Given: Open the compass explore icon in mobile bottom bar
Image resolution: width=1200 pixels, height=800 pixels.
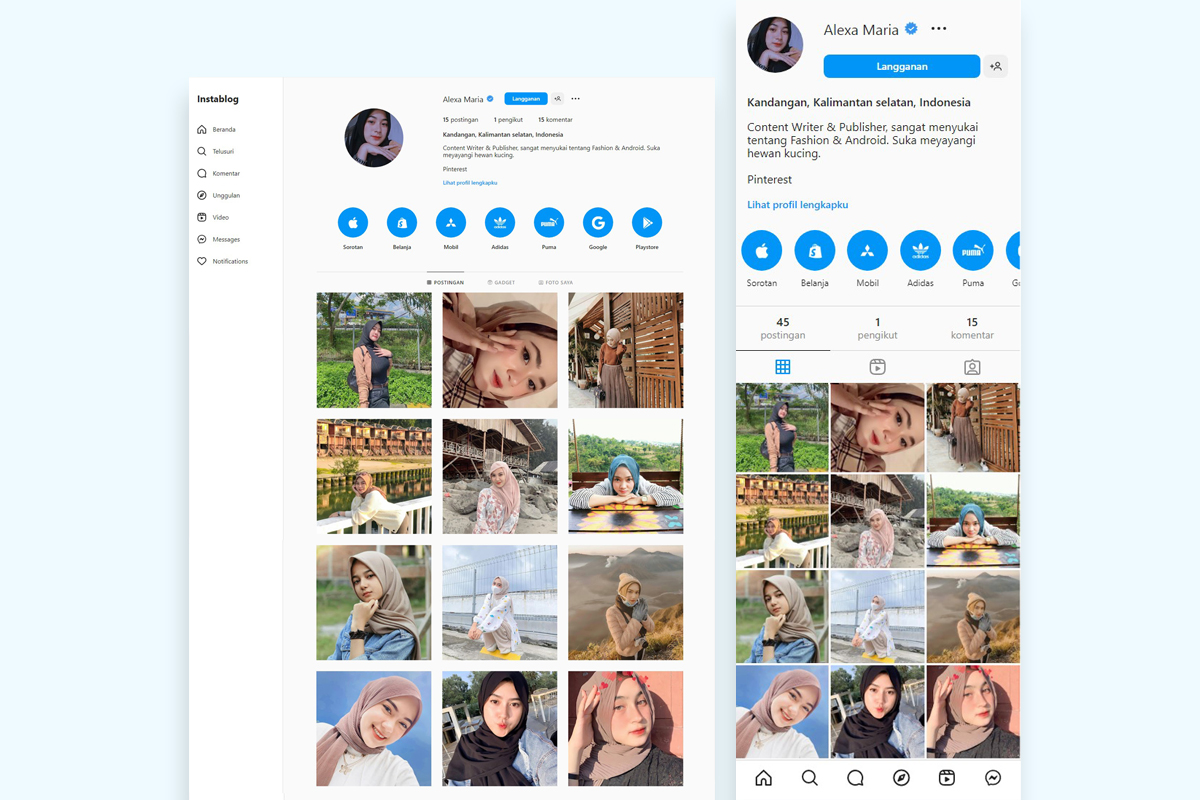Looking at the screenshot, I should coord(901,778).
